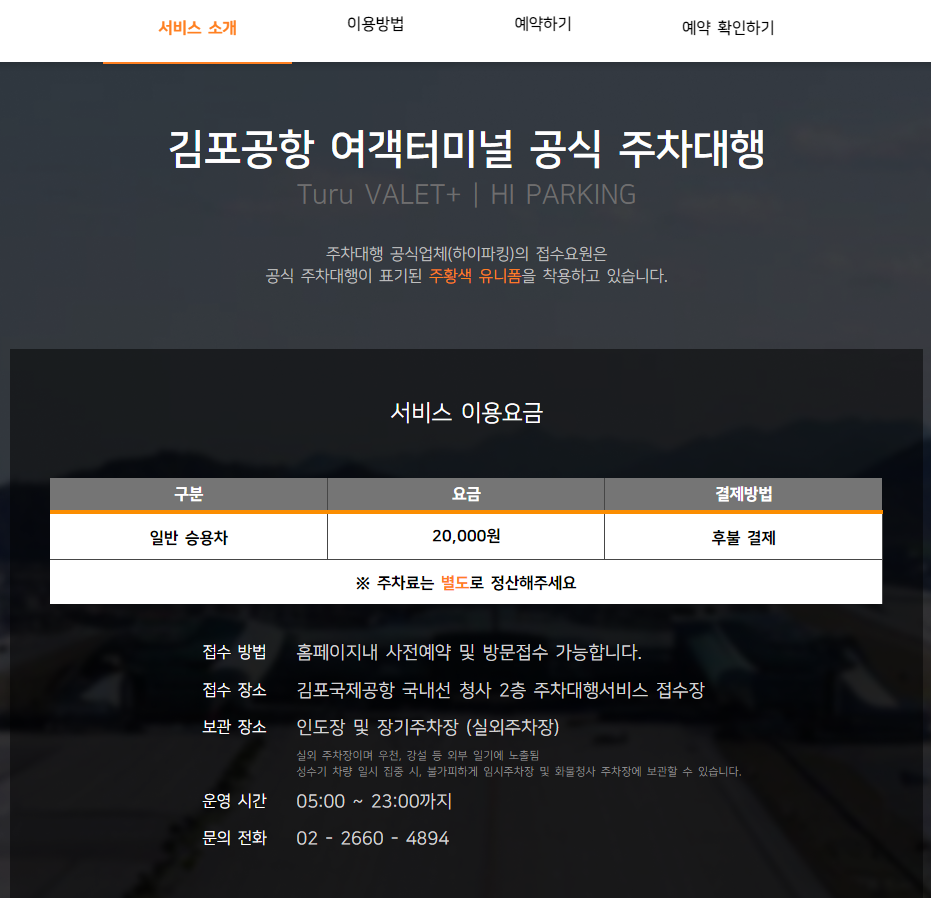Image resolution: width=931 pixels, height=898 pixels.
Task: Click the 요금 table header
Action: [x=466, y=494]
